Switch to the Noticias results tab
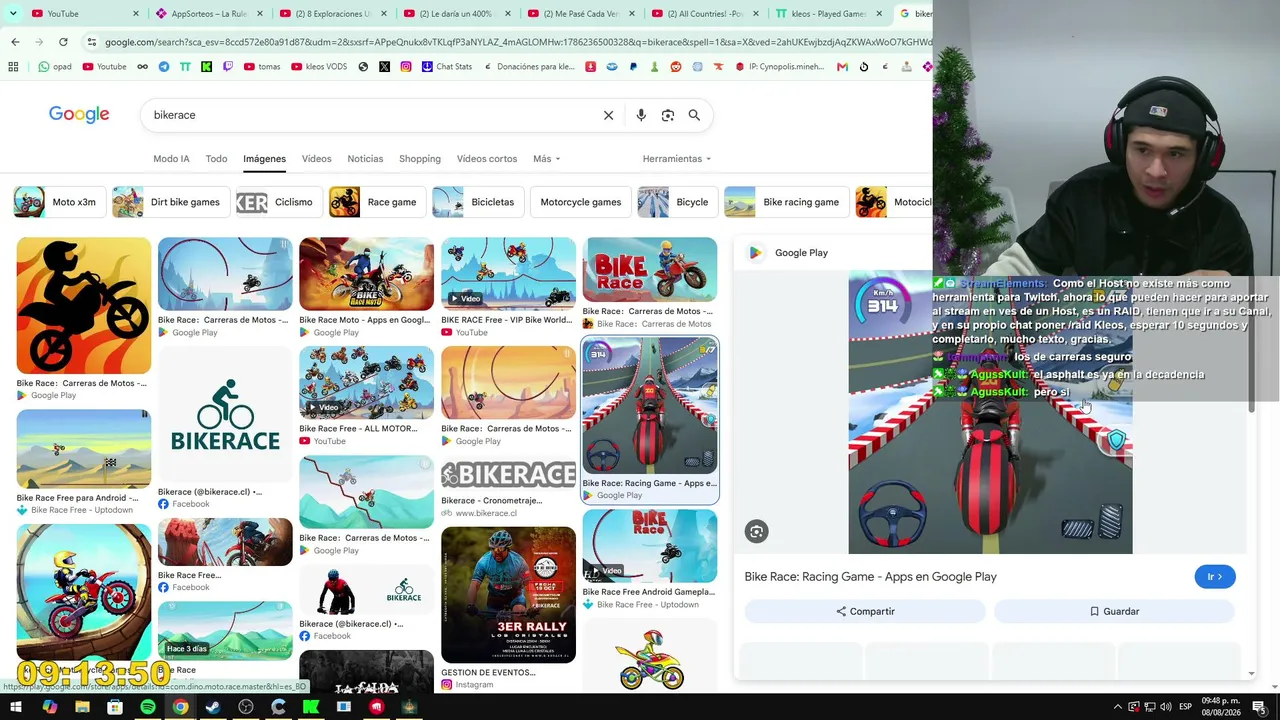 pos(365,159)
